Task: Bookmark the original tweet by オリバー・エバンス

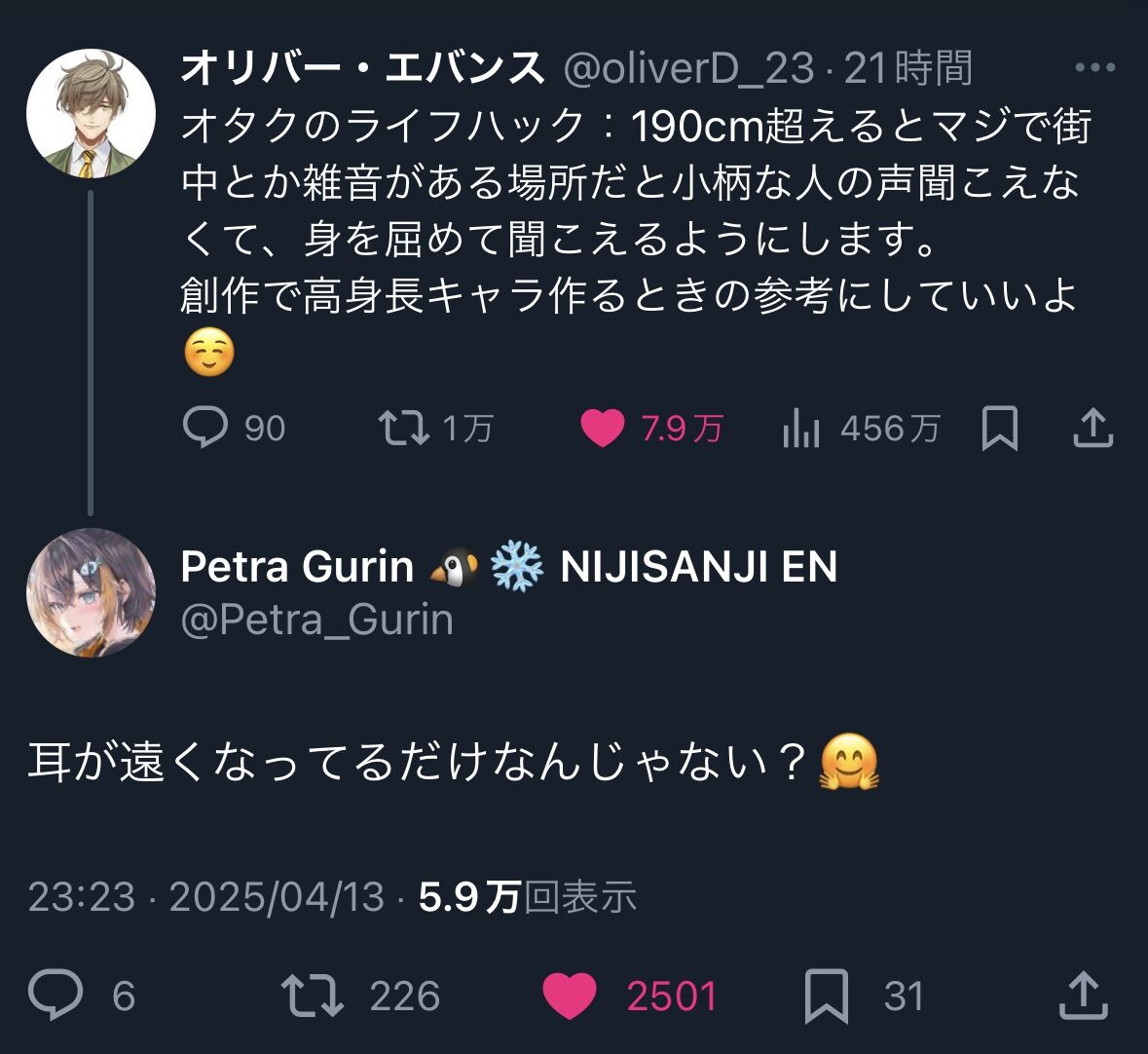Action: [999, 429]
